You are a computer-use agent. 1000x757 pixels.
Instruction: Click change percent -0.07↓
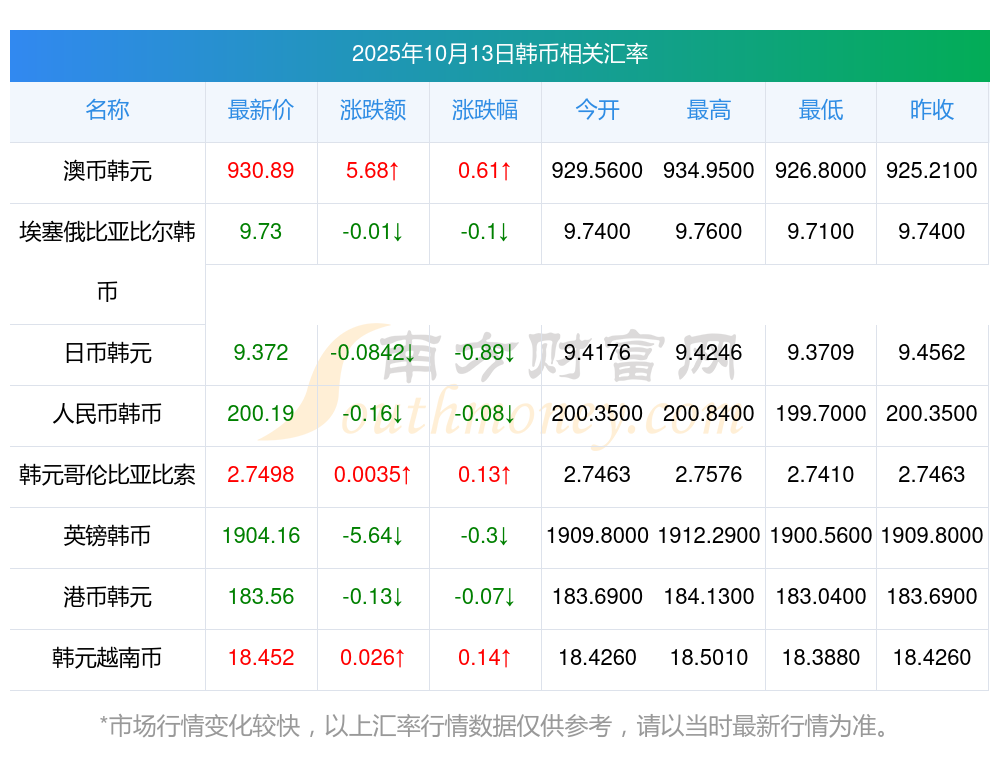[485, 597]
